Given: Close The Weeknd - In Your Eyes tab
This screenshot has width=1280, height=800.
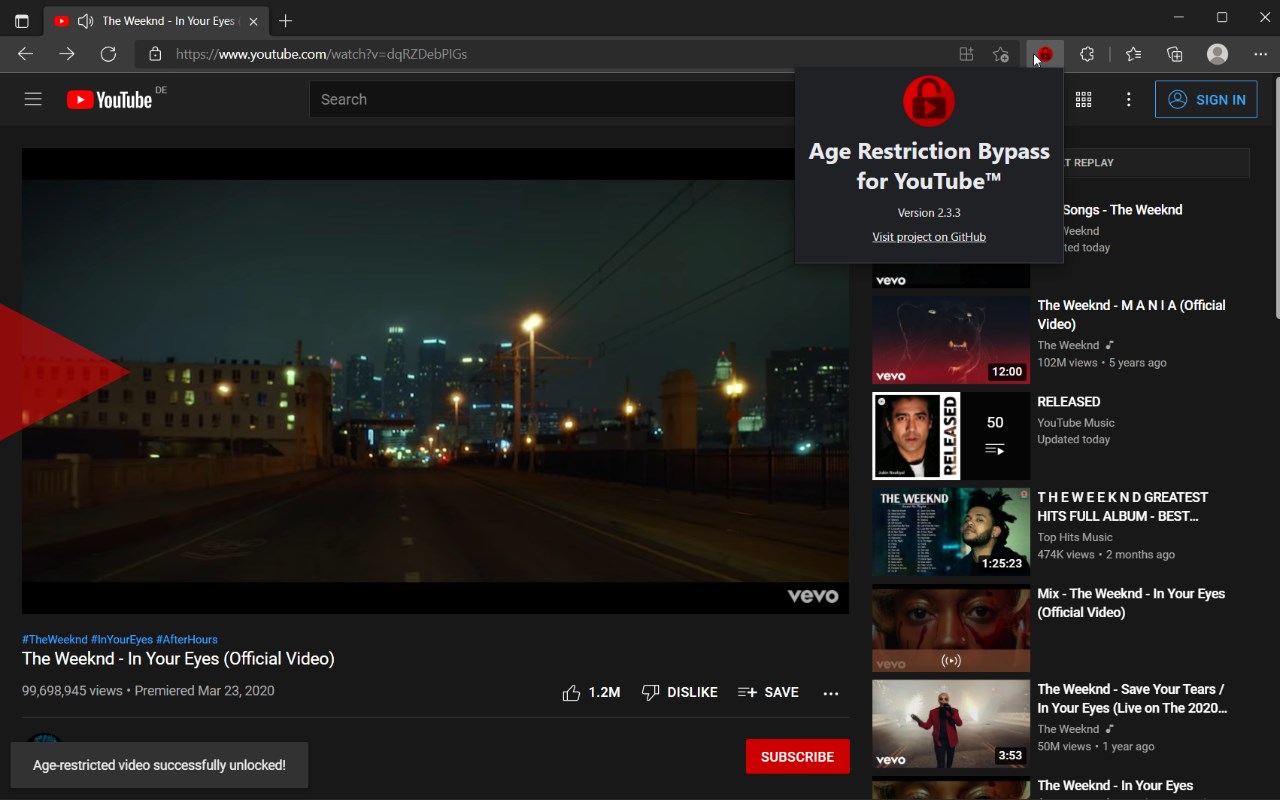Looking at the screenshot, I should pyautogui.click(x=253, y=21).
